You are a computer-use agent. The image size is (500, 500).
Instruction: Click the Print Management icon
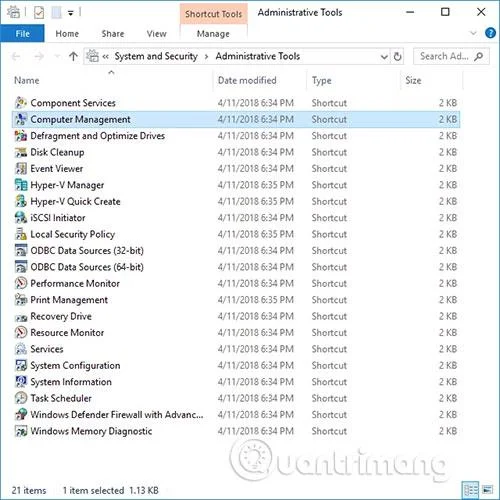click(21, 299)
